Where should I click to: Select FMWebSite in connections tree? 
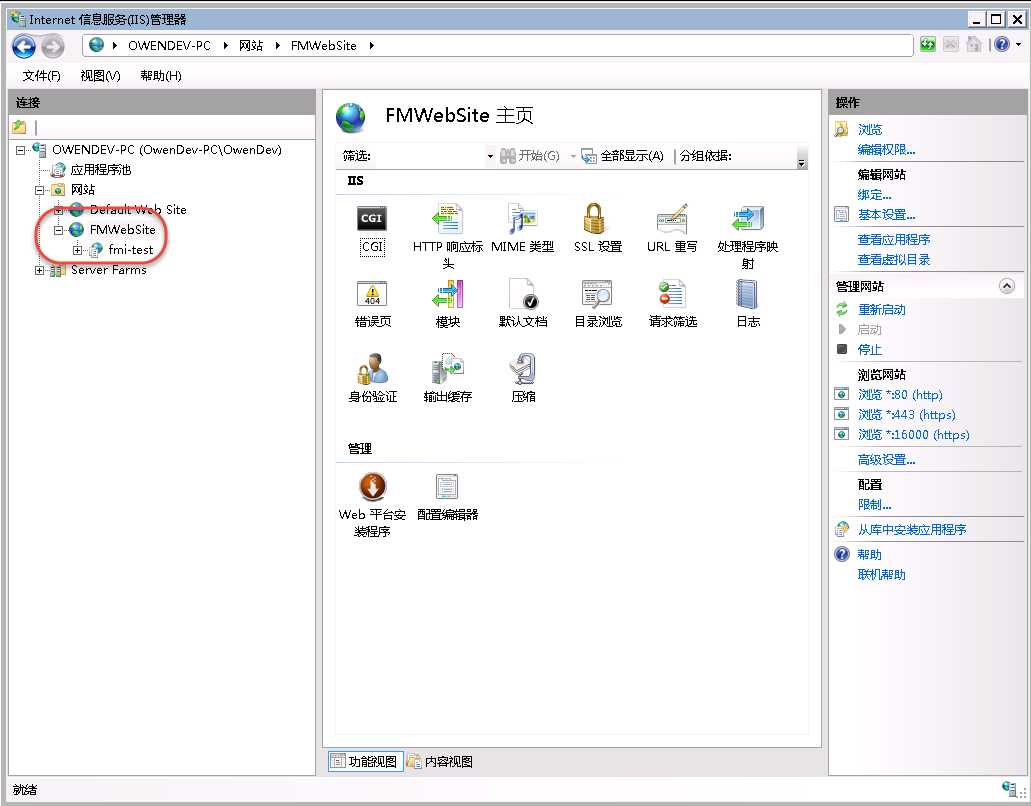point(122,230)
